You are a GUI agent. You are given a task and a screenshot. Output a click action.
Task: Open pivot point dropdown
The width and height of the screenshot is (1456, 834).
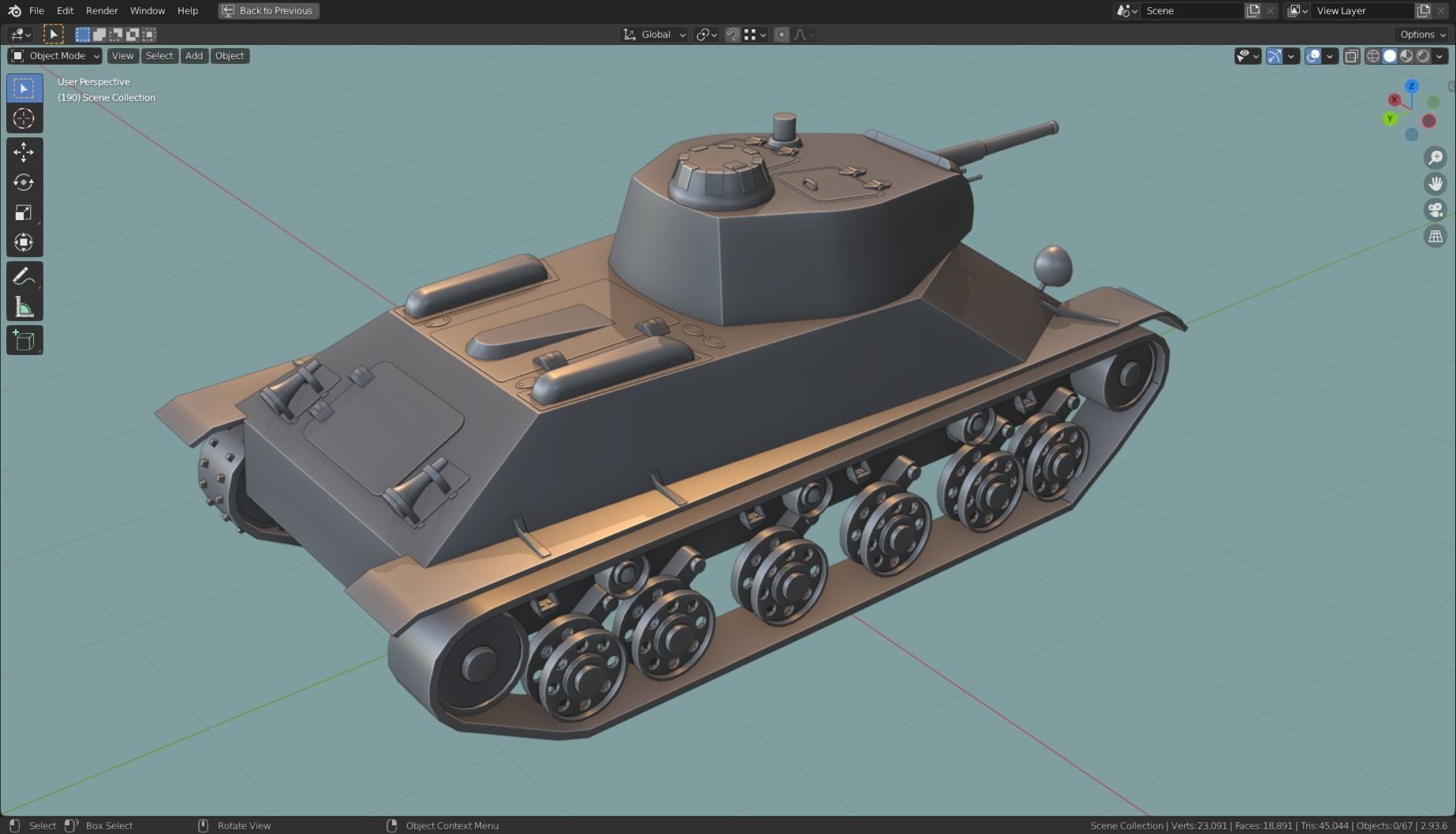[x=706, y=34]
